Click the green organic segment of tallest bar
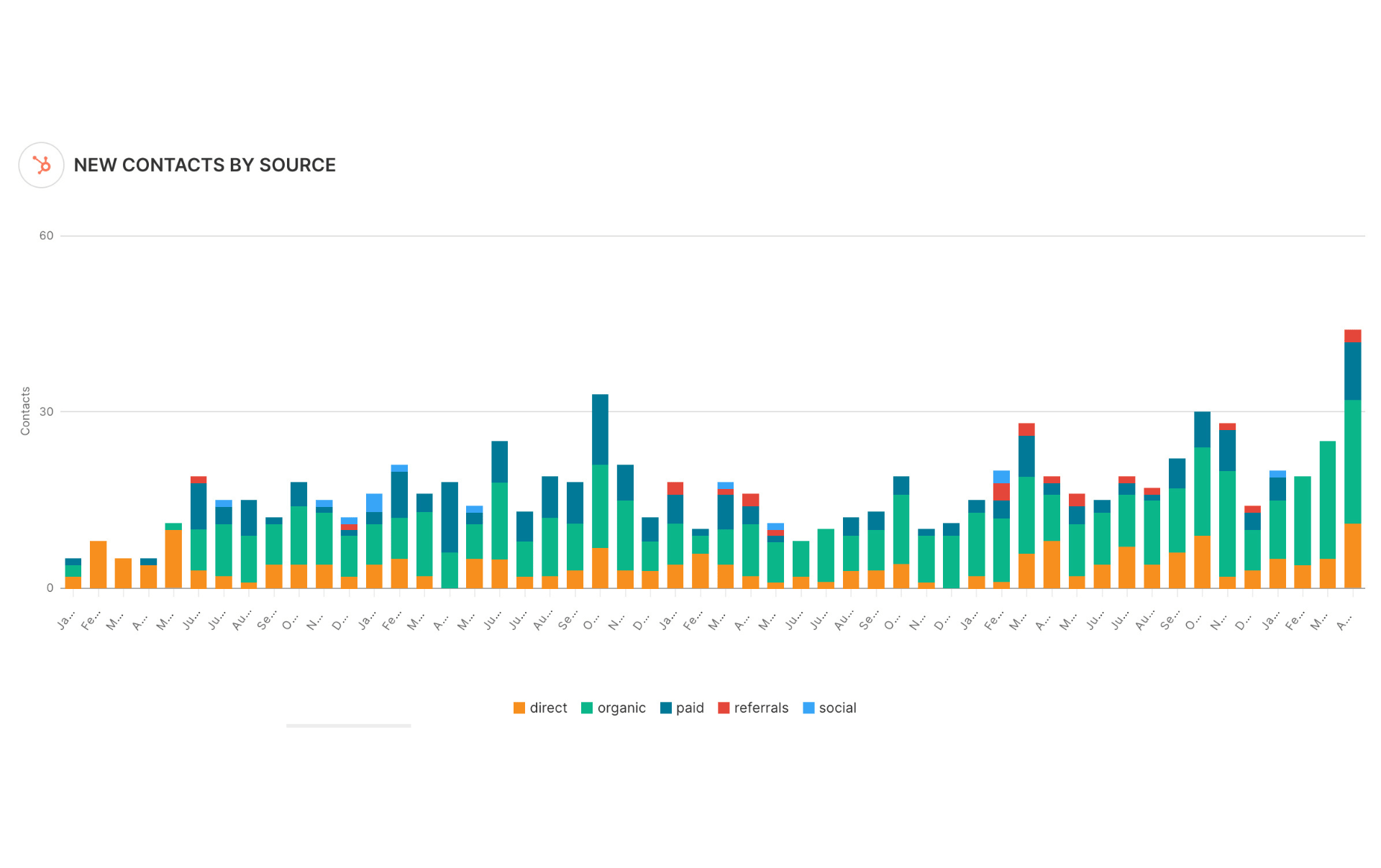Viewport: 1381px width, 868px height. (x=1352, y=460)
